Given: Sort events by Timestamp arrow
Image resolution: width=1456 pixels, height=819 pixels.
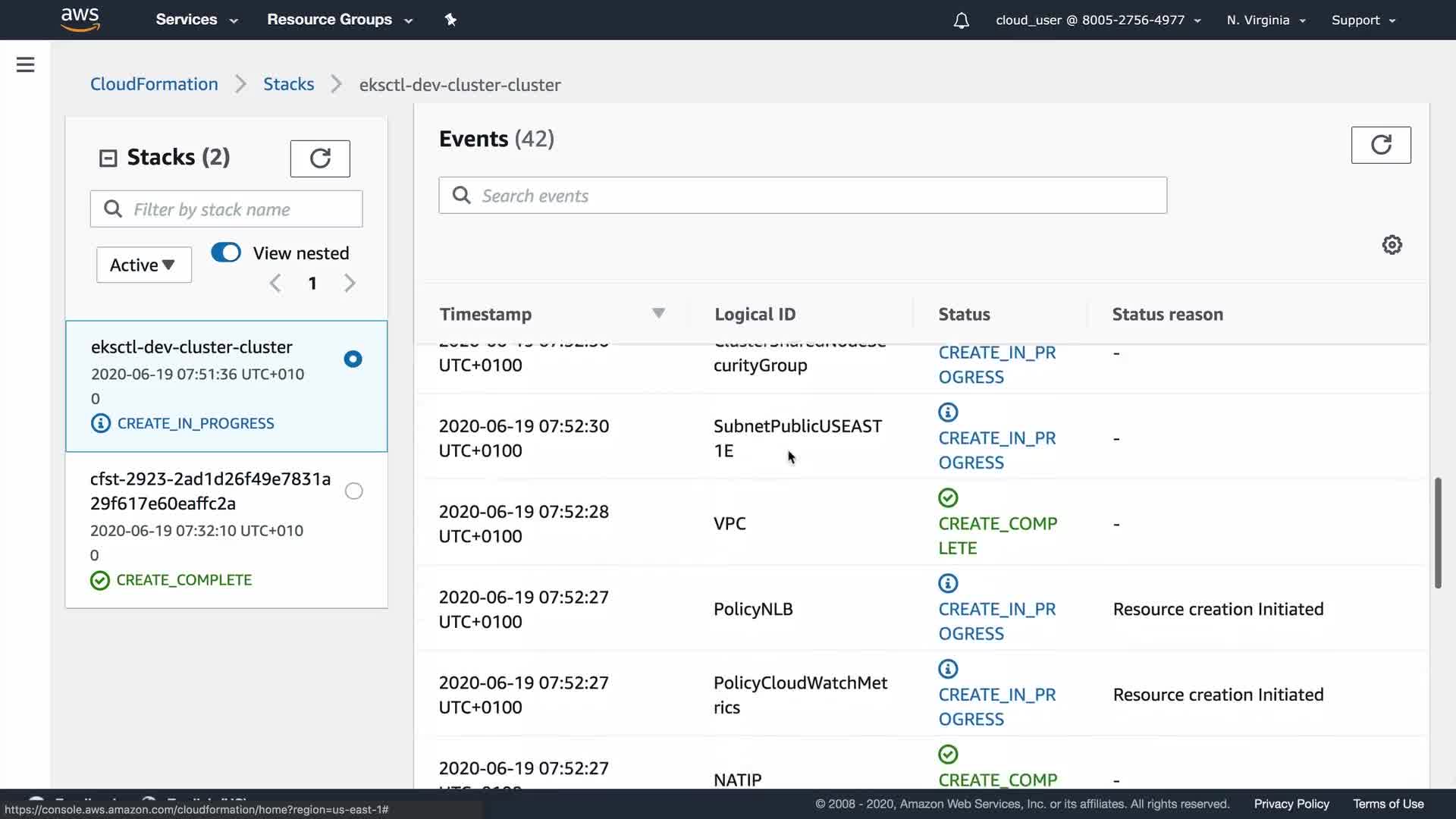Looking at the screenshot, I should click(x=658, y=313).
